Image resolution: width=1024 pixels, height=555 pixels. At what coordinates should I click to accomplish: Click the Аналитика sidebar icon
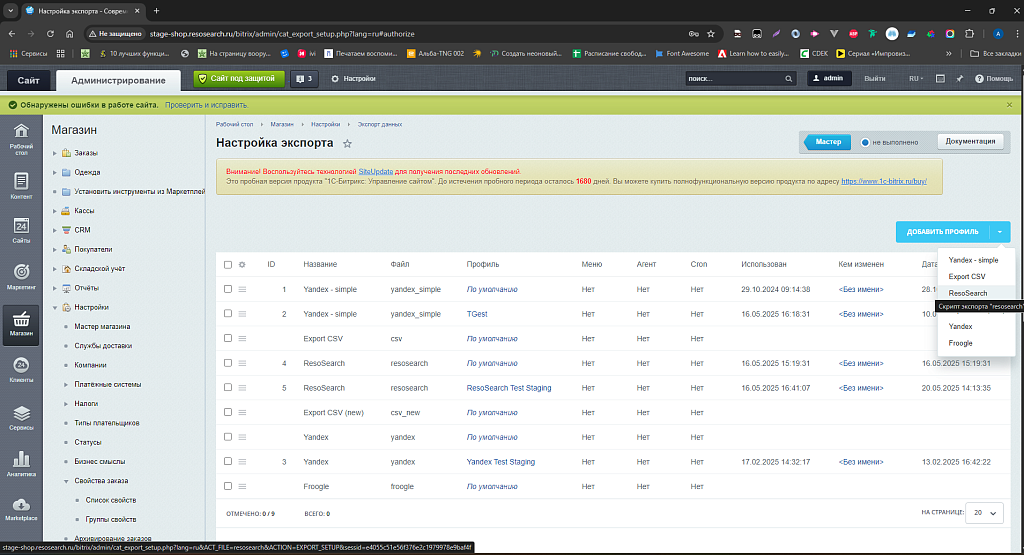pos(21,462)
